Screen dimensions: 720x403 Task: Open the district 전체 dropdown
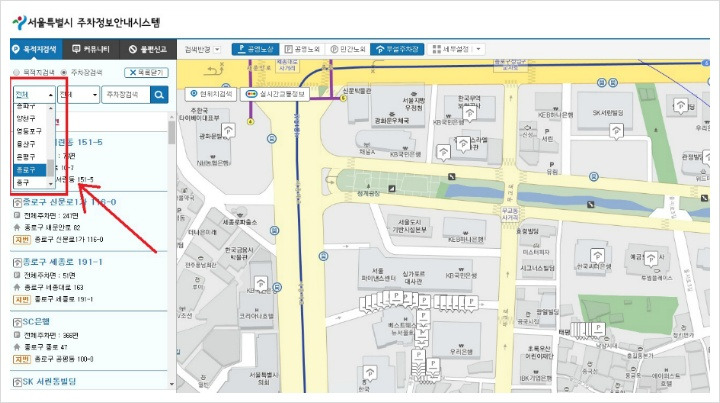click(x=34, y=95)
